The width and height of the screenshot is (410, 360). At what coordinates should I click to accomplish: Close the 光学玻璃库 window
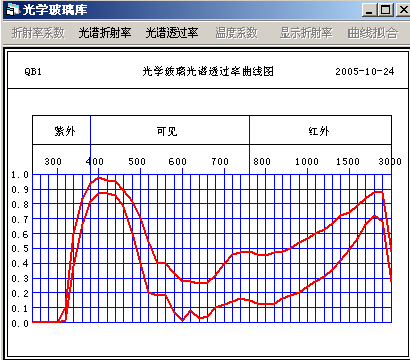click(403, 10)
